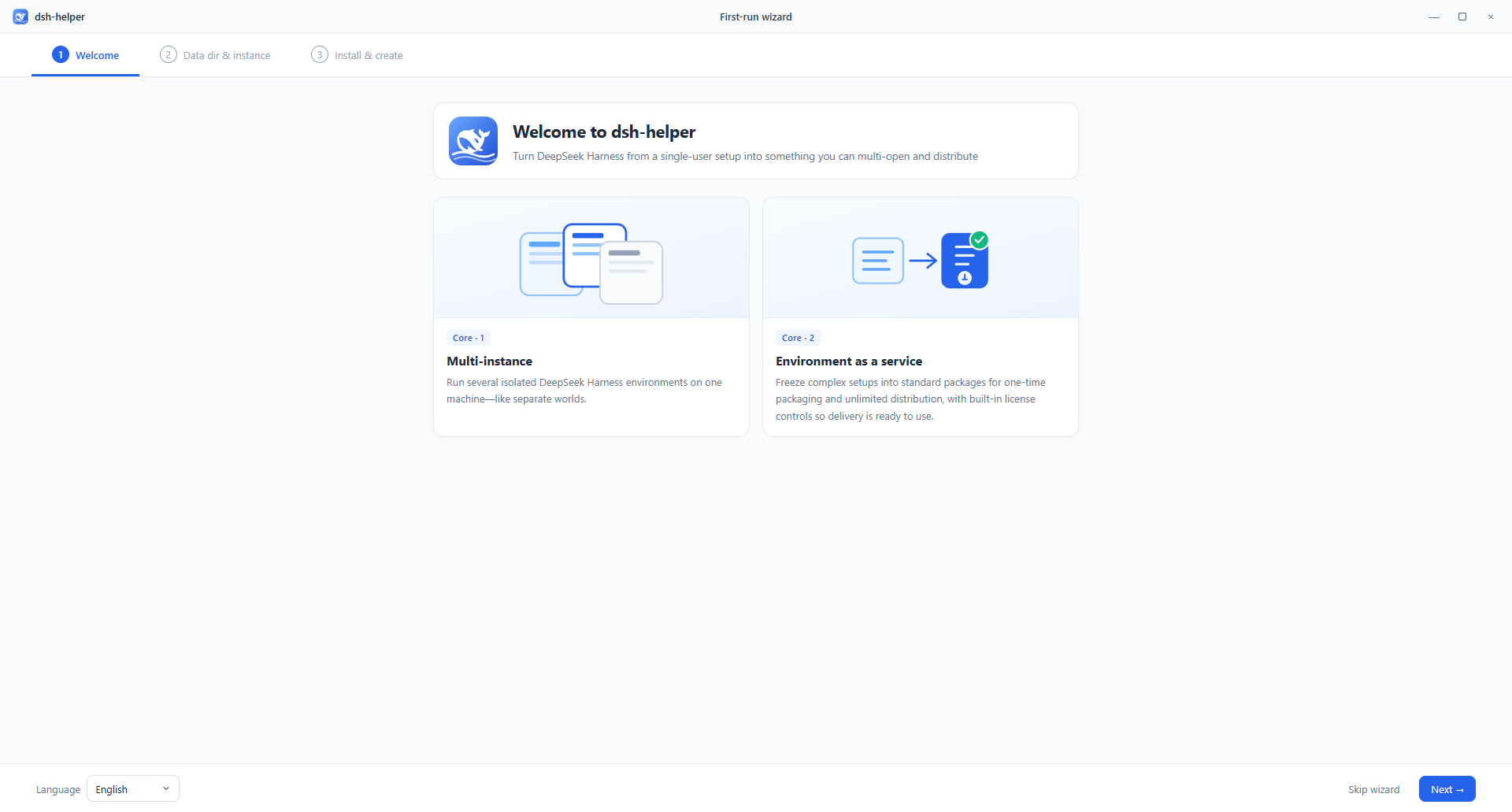Click the Multi-instance heading
Viewport: 1512px width, 812px height.
490,362
